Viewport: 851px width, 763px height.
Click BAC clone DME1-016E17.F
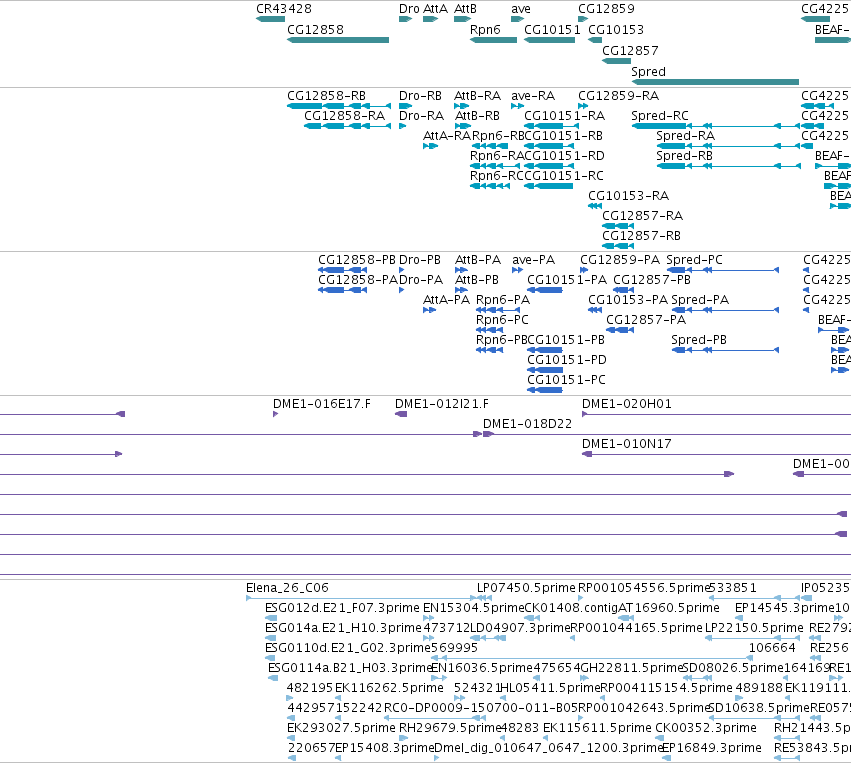click(276, 415)
